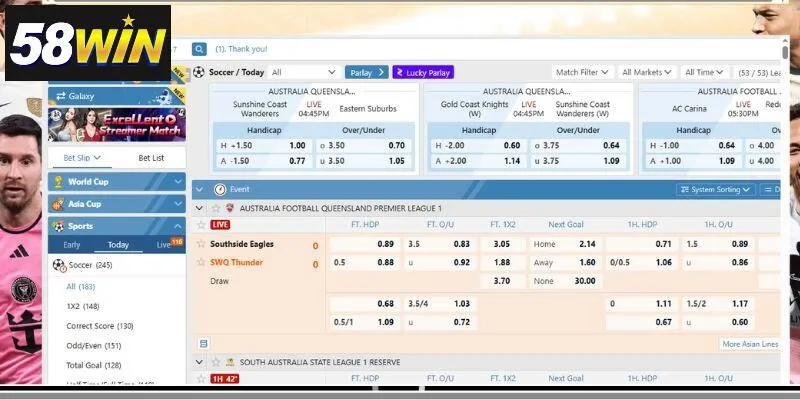Pick Draw odds 3.70
The height and width of the screenshot is (400, 800).
(x=503, y=281)
